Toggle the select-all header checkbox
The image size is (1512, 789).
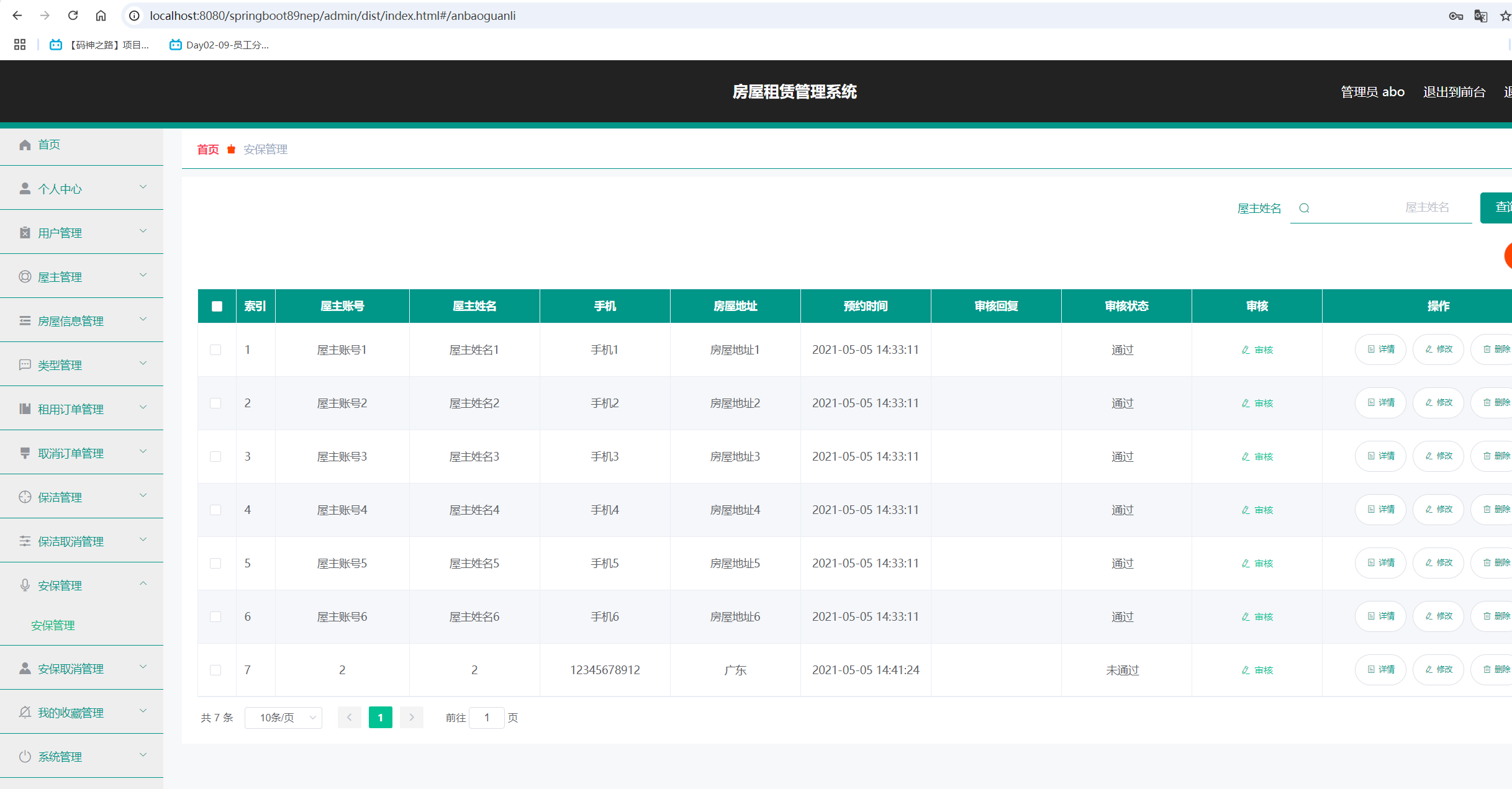point(217,306)
